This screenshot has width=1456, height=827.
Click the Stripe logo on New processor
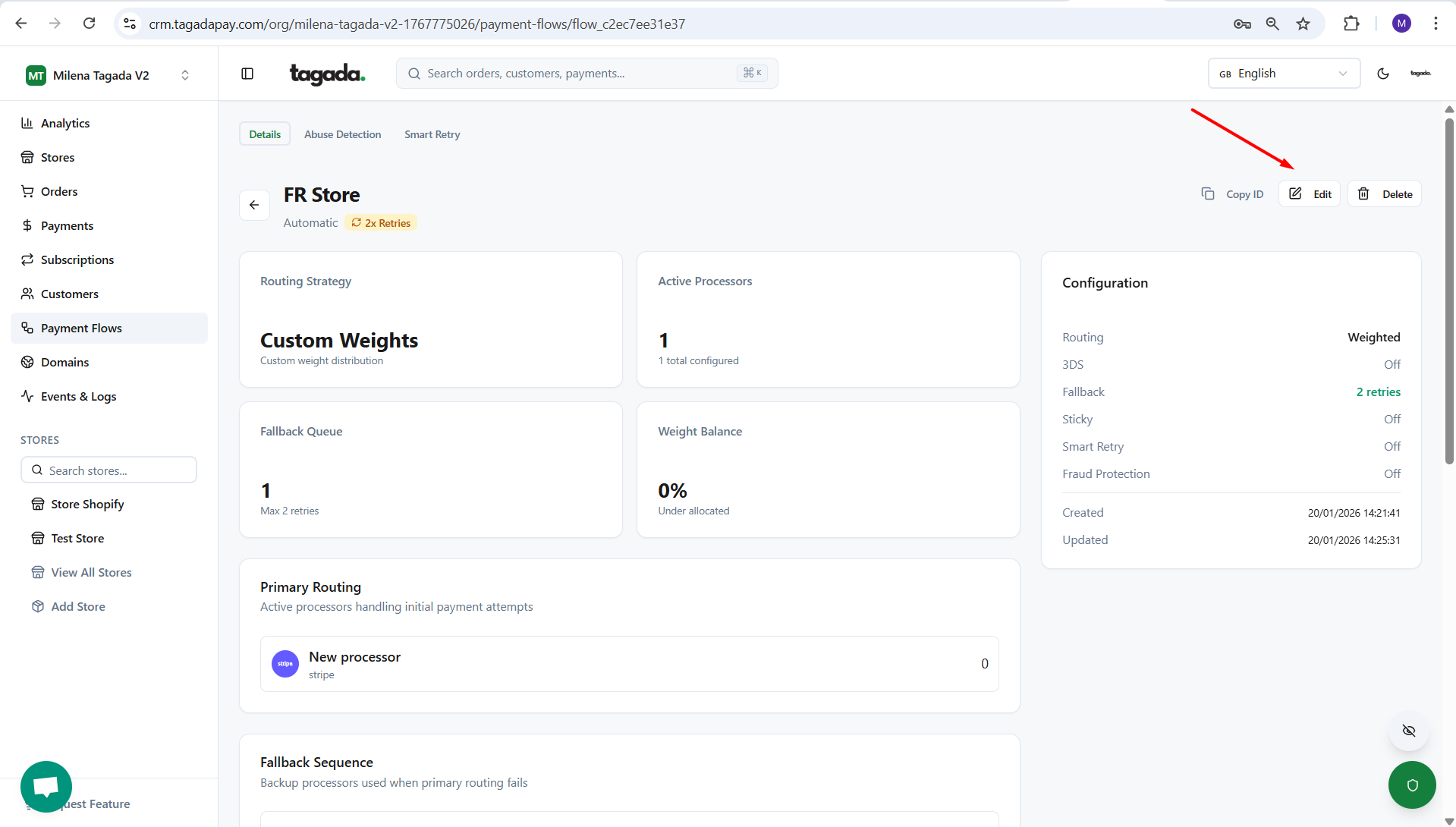285,664
